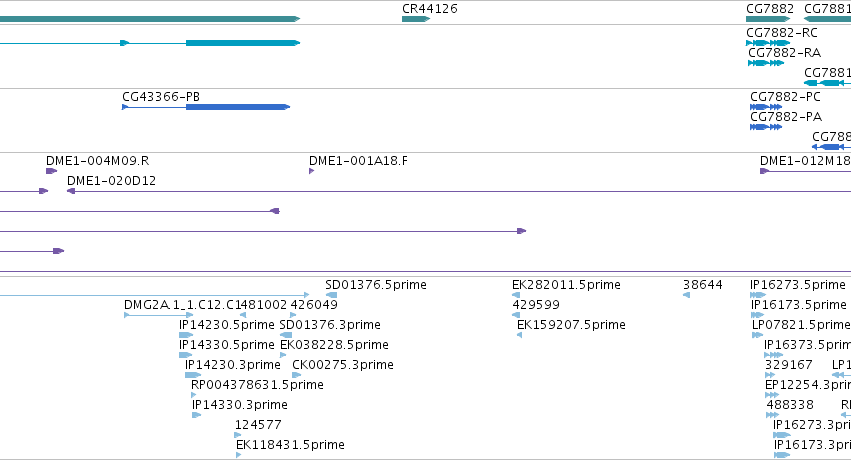Select the LP07821.5prime EST

pyautogui.click(x=758, y=335)
